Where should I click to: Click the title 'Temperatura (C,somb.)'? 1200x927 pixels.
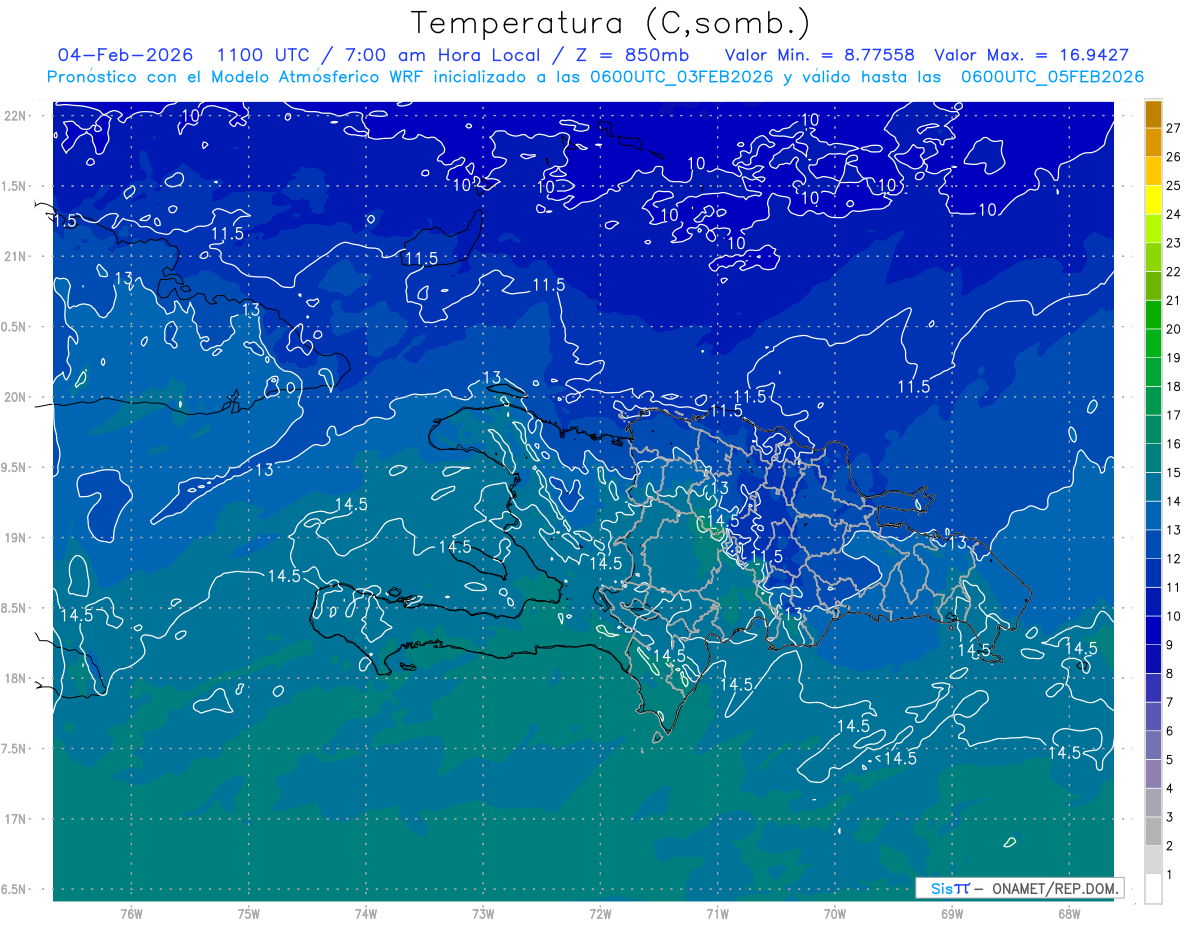(x=611, y=24)
